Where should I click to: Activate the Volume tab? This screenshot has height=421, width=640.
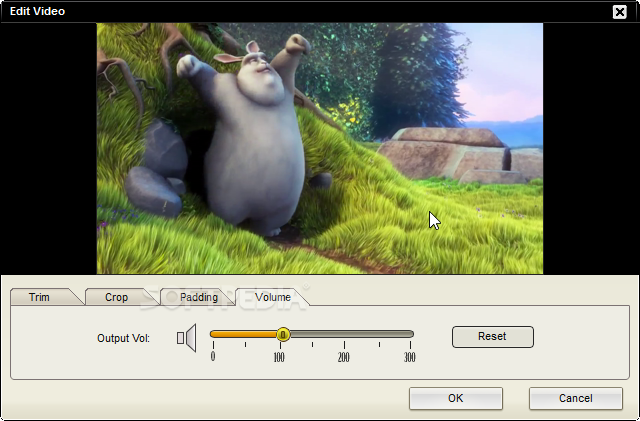coord(273,297)
